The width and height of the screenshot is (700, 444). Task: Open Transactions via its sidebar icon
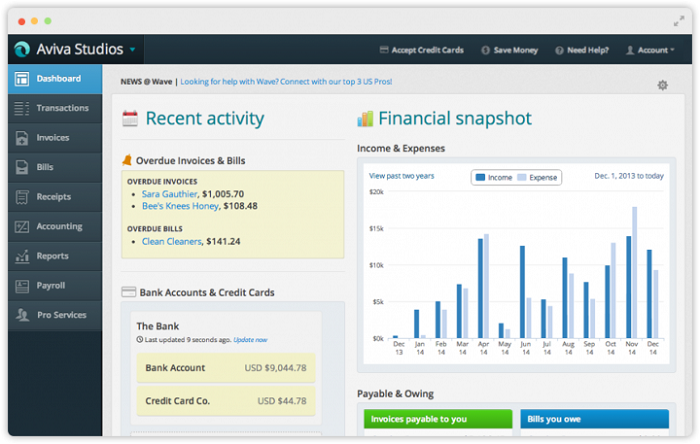coord(22,108)
